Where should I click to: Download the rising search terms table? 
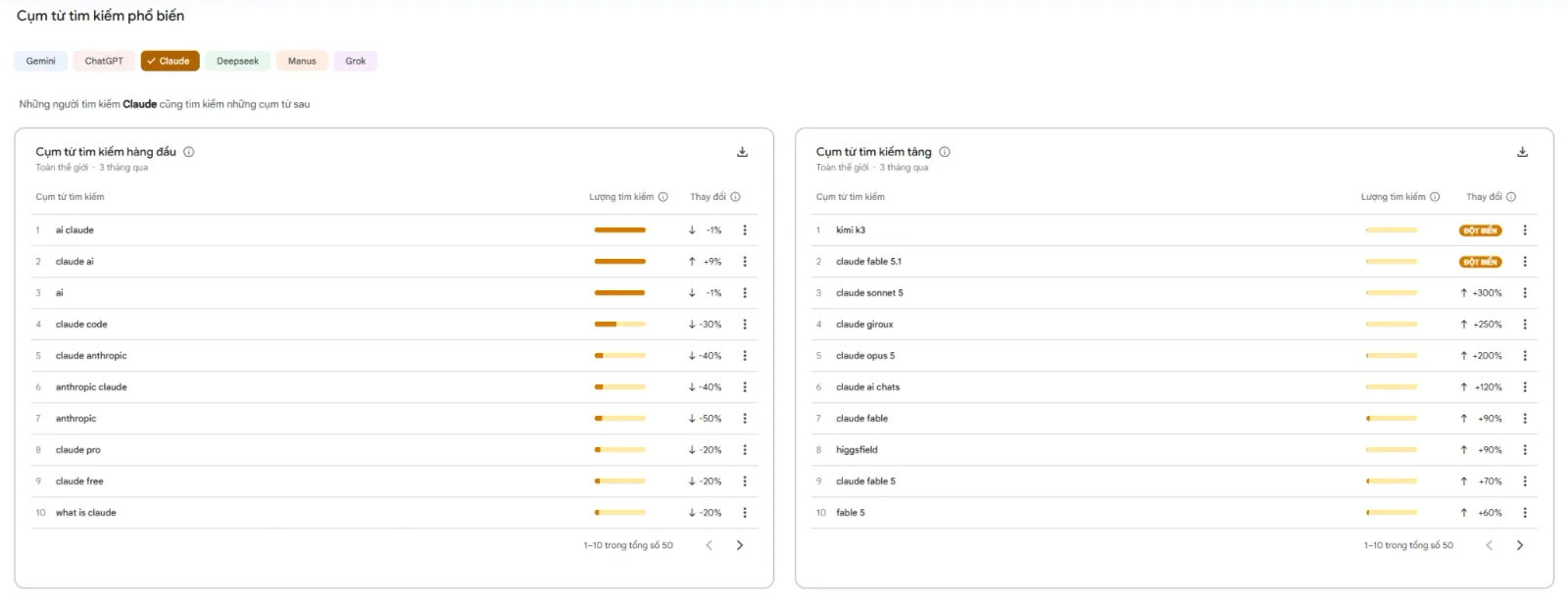(x=1522, y=152)
